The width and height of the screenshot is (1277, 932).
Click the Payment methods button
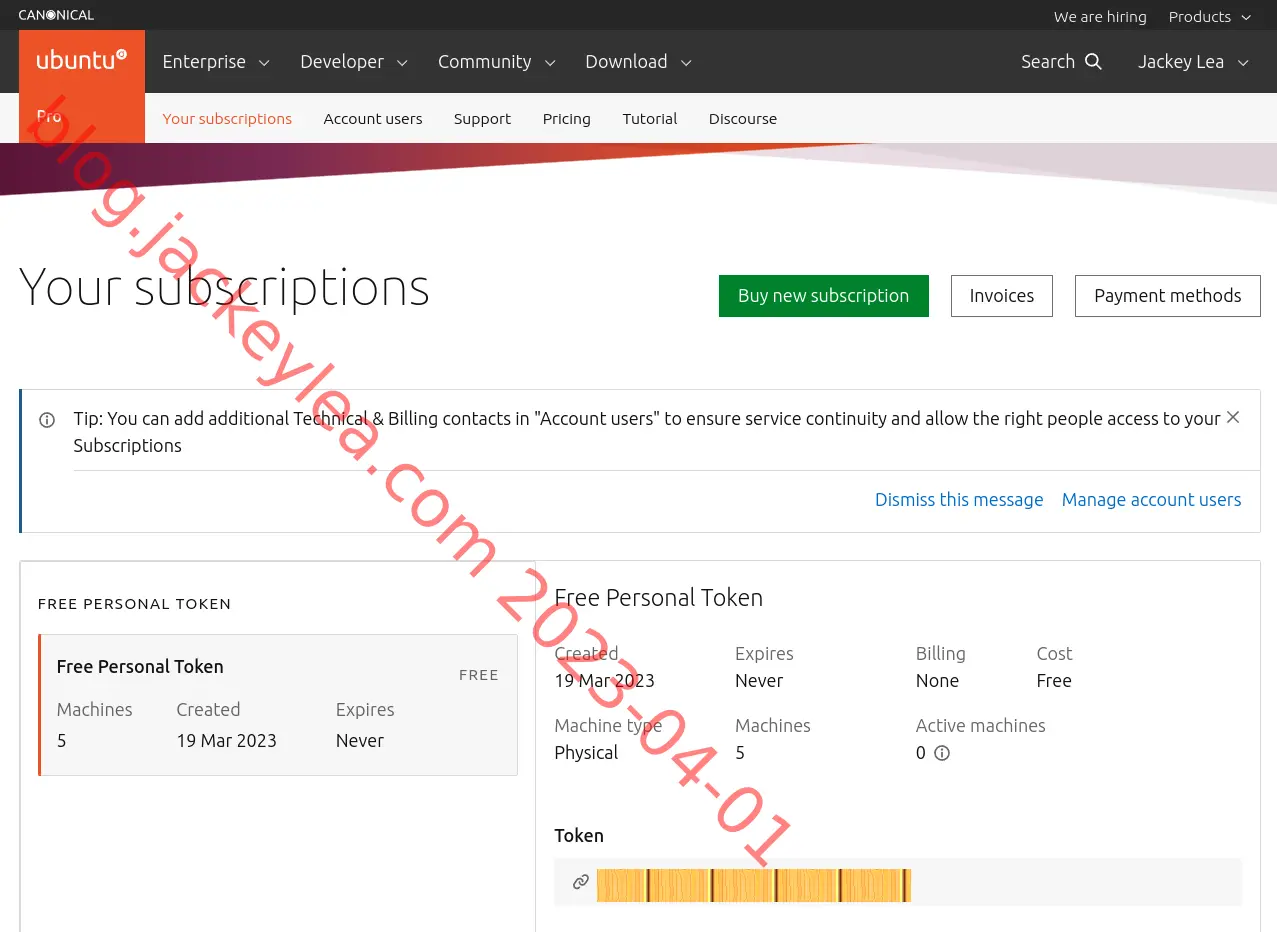(x=1168, y=296)
